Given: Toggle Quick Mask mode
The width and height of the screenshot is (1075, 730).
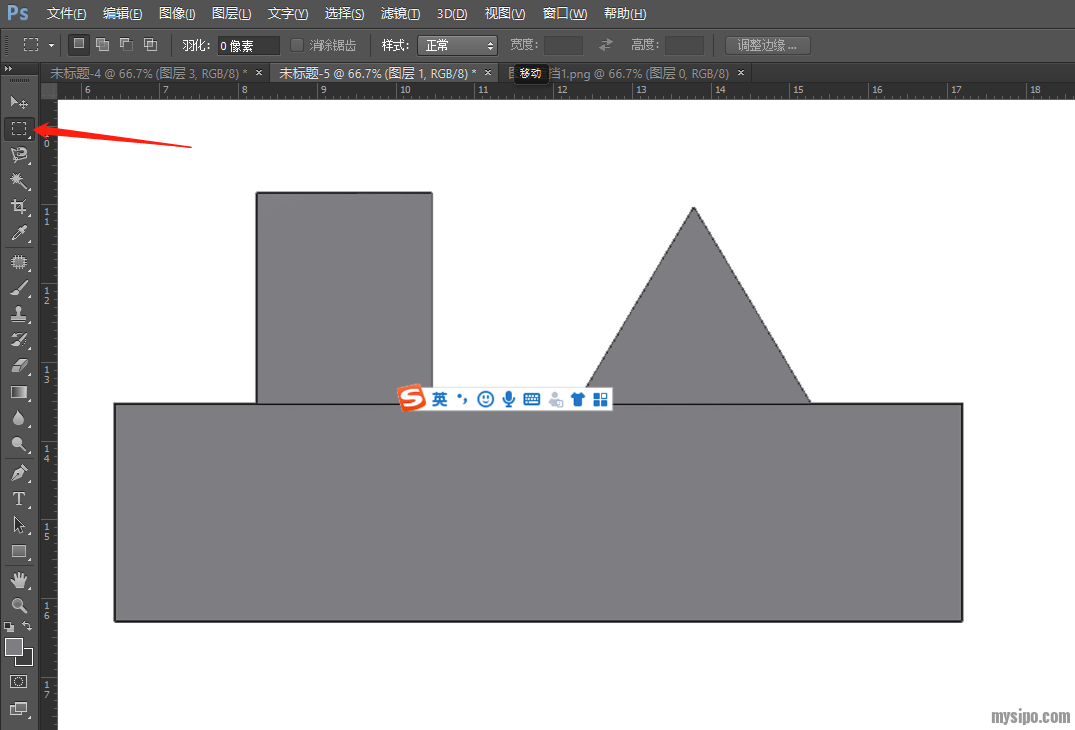Looking at the screenshot, I should point(18,681).
